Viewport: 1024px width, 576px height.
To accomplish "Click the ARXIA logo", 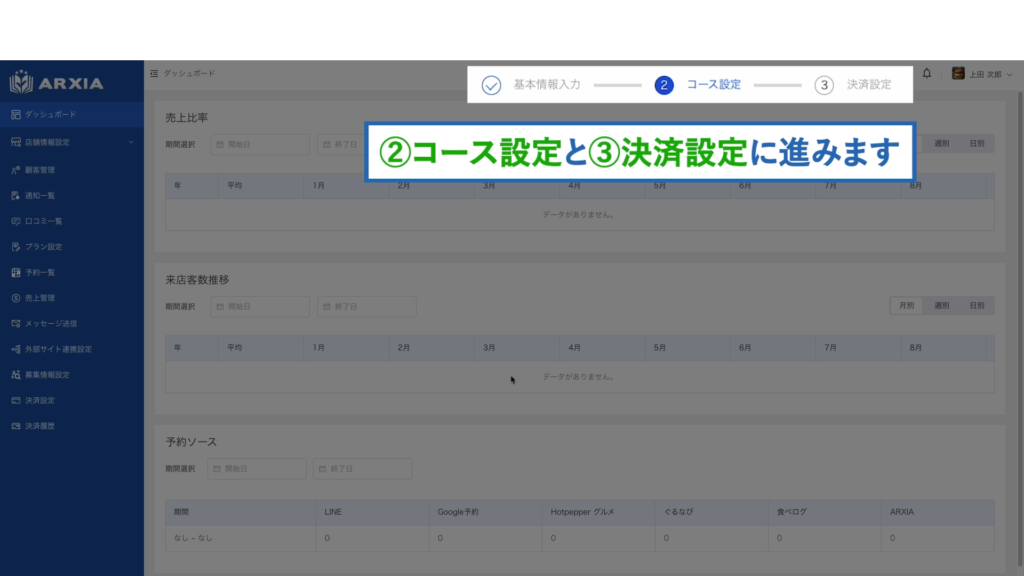I will [56, 82].
